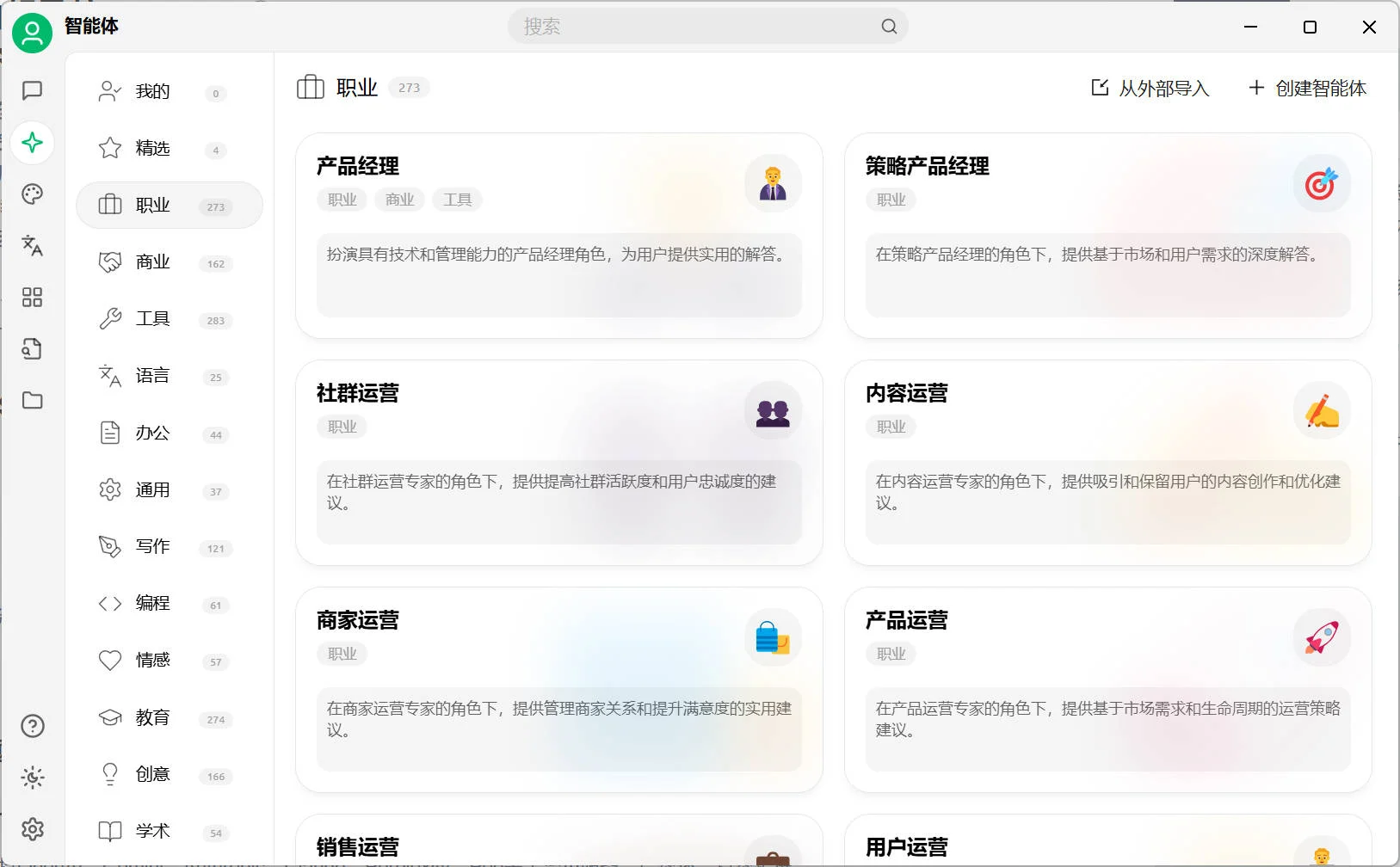Image resolution: width=1400 pixels, height=867 pixels.
Task: Select the 情感 category
Action: click(169, 660)
